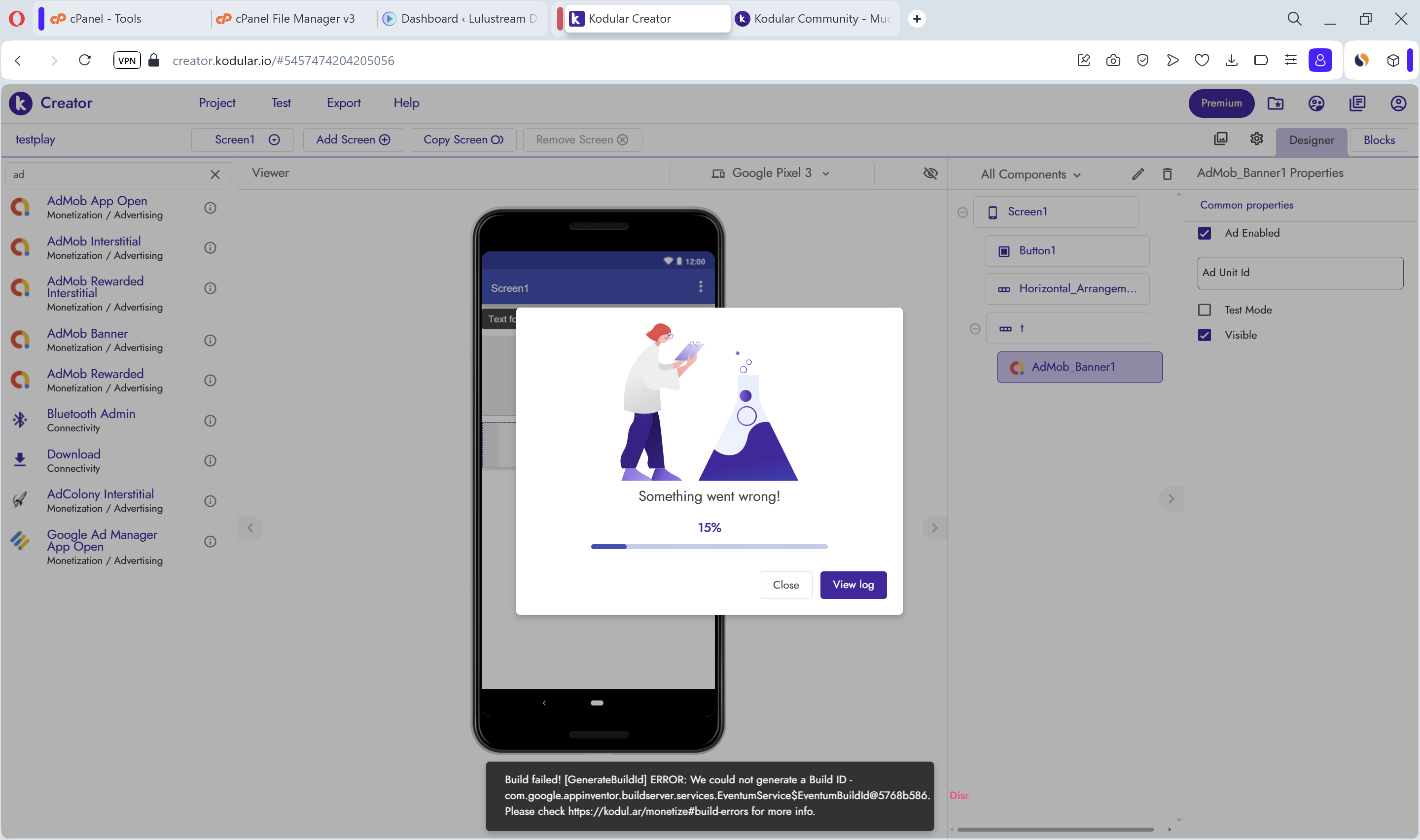The image size is (1420, 840).
Task: Open info for AdMob Banner component
Action: (210, 340)
